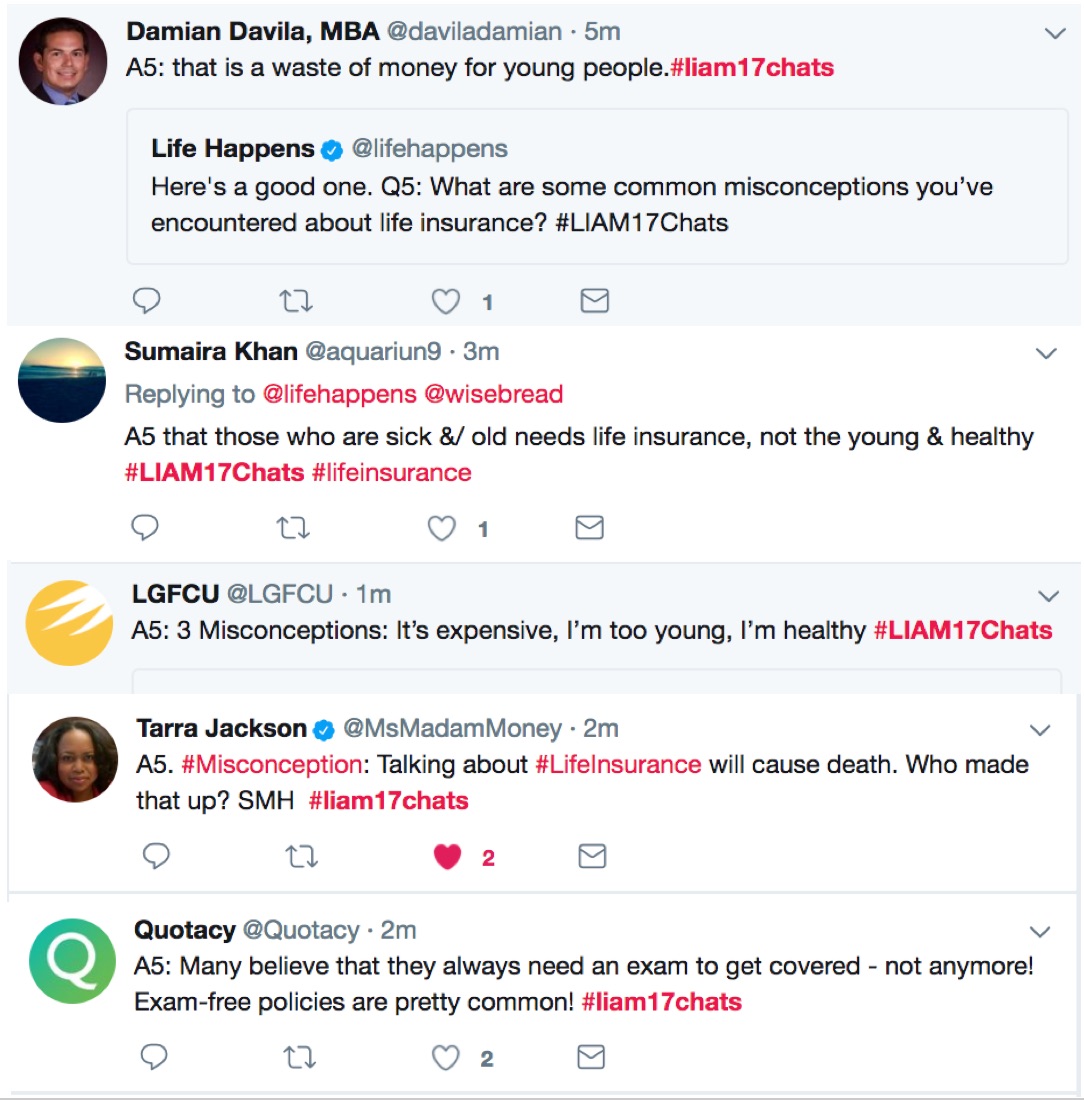Message Tarra Jackson's tweet to someone
Image resolution: width=1084 pixels, height=1100 pixels.
coord(593,857)
